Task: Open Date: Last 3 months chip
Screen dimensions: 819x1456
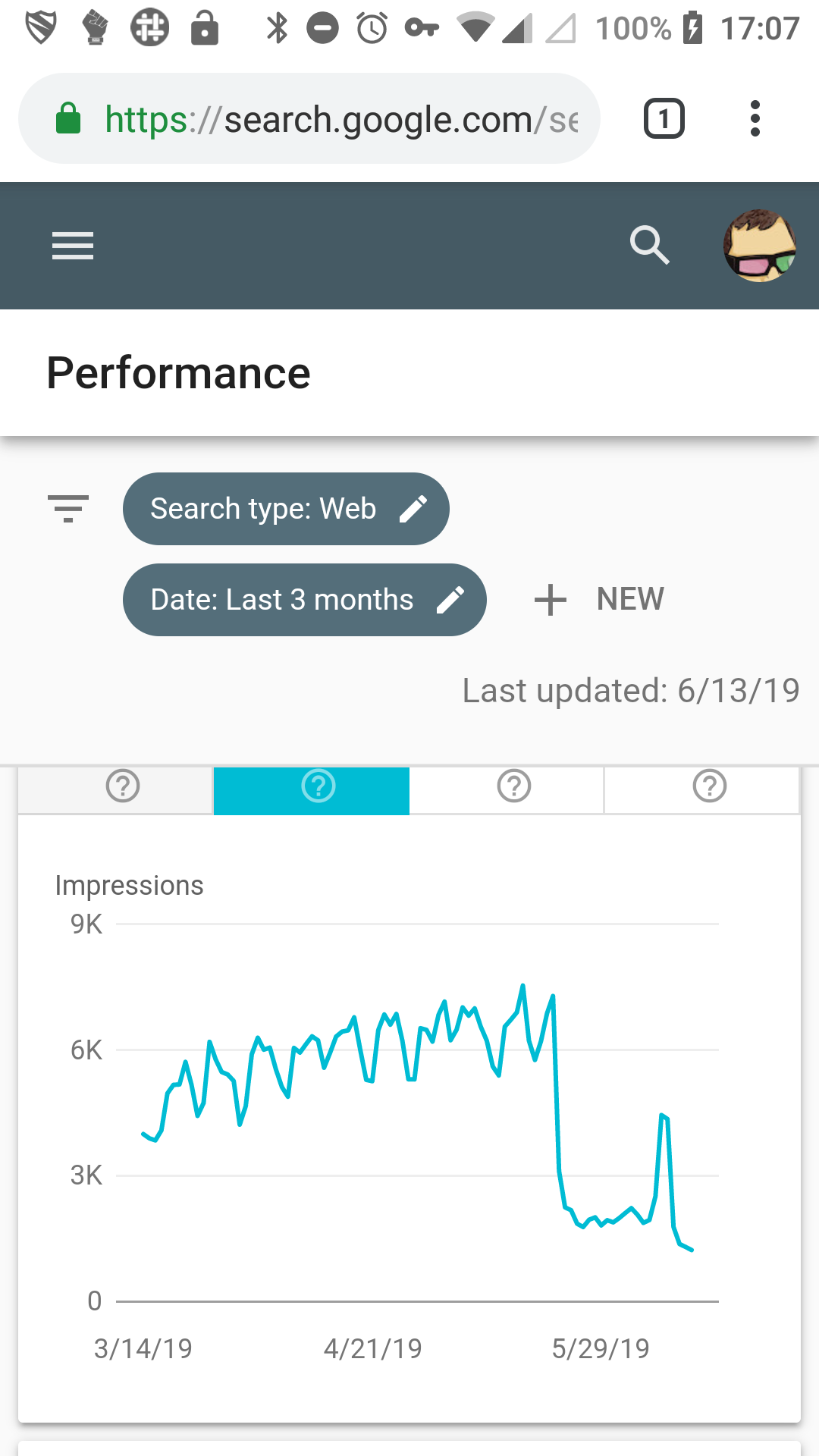Action: (x=304, y=600)
